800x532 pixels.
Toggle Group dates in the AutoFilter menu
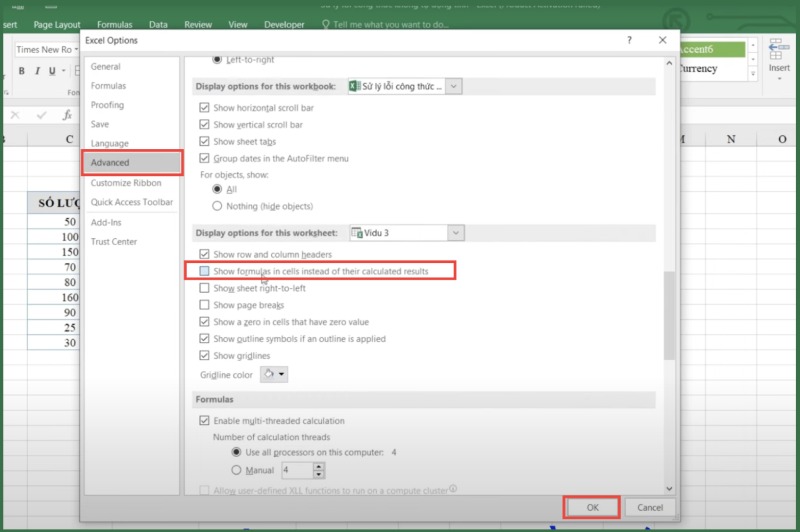point(204,158)
